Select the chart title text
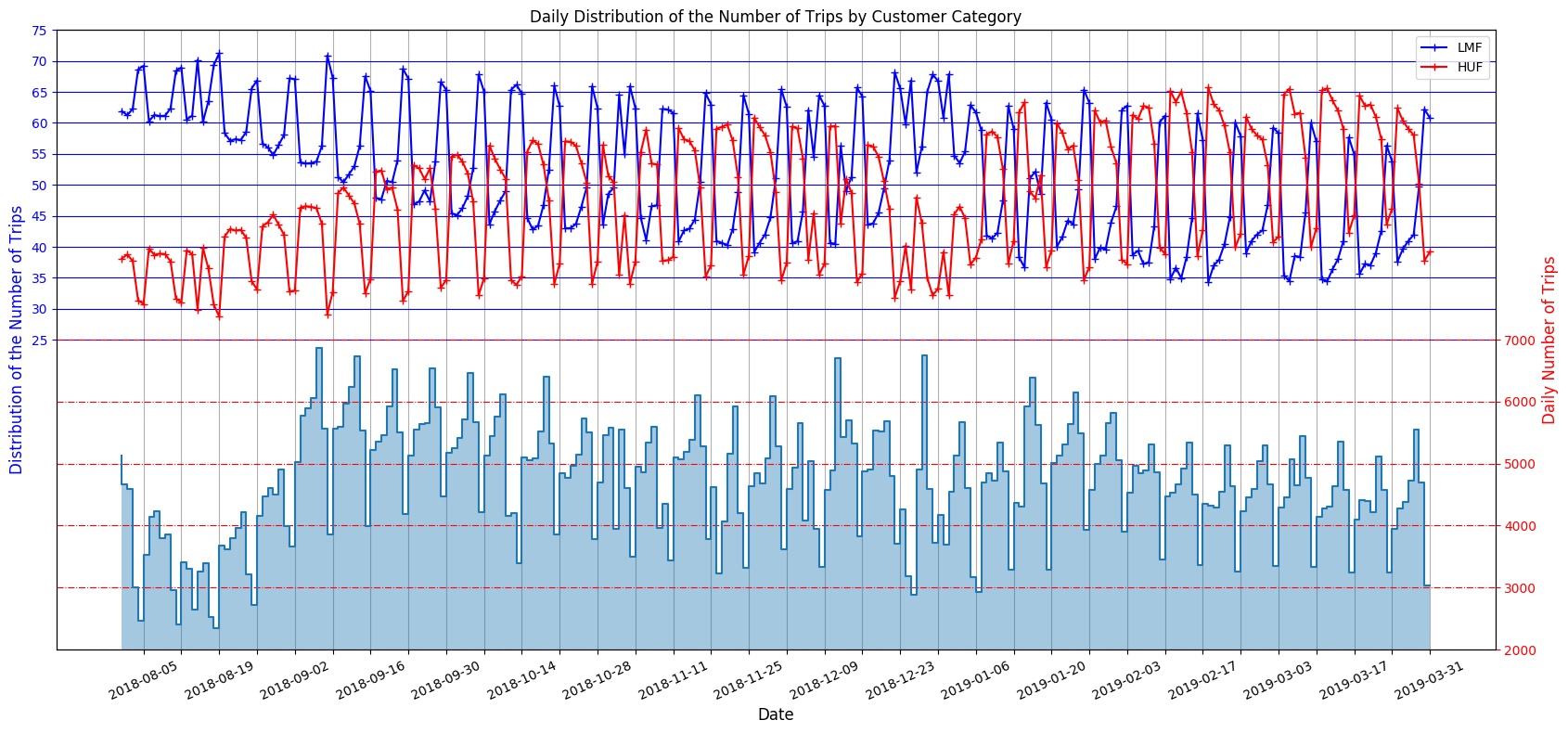 [775, 17]
